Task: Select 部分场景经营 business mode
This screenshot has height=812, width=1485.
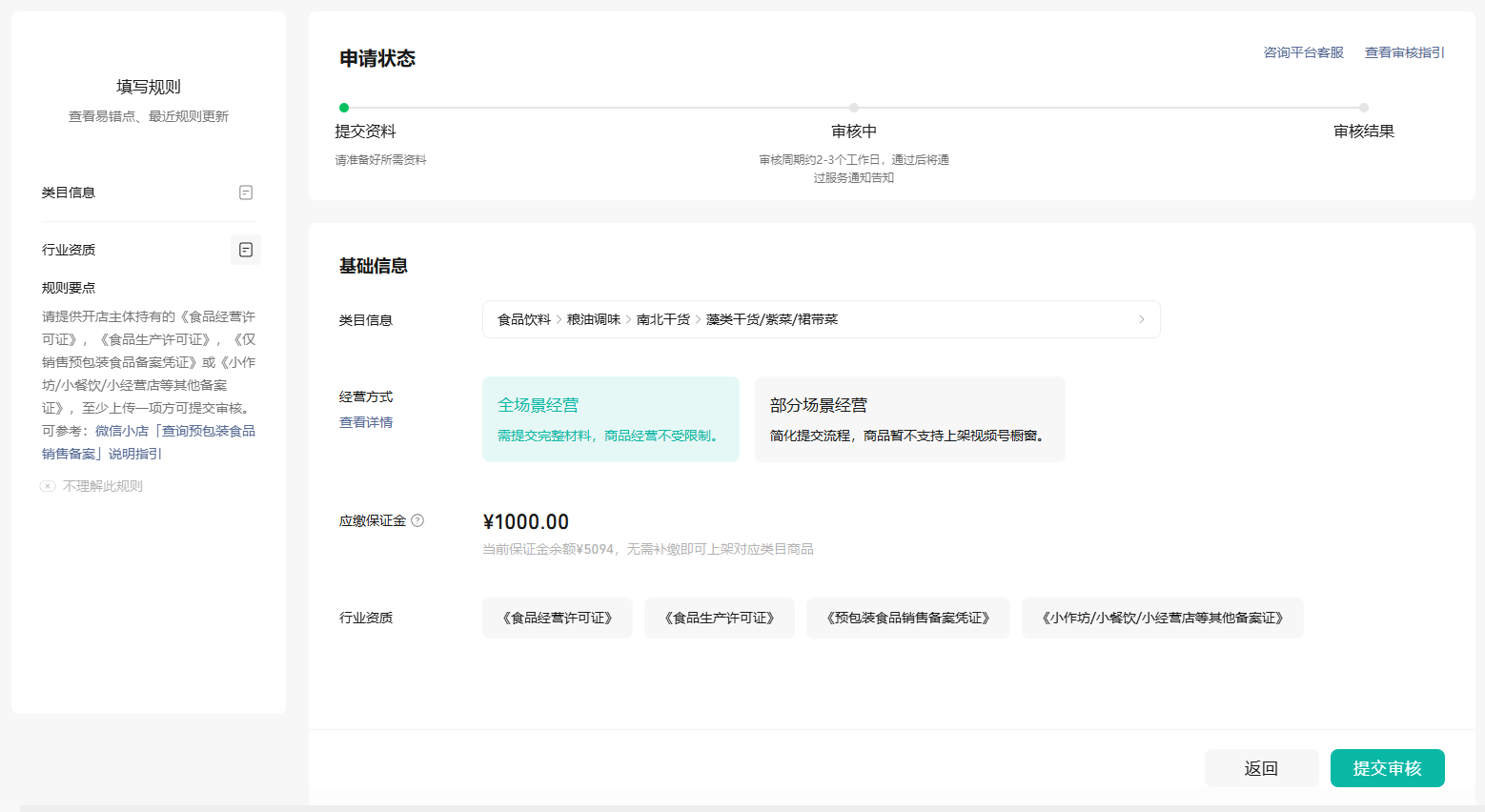Action: pos(909,419)
